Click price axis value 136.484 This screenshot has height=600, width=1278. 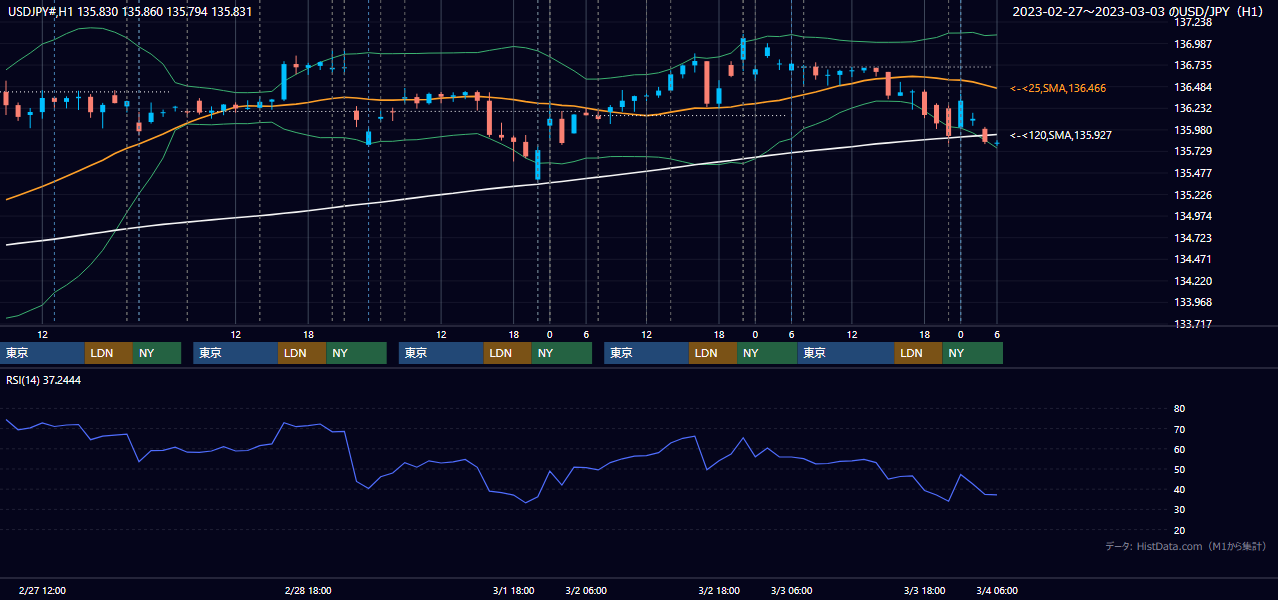click(1192, 87)
